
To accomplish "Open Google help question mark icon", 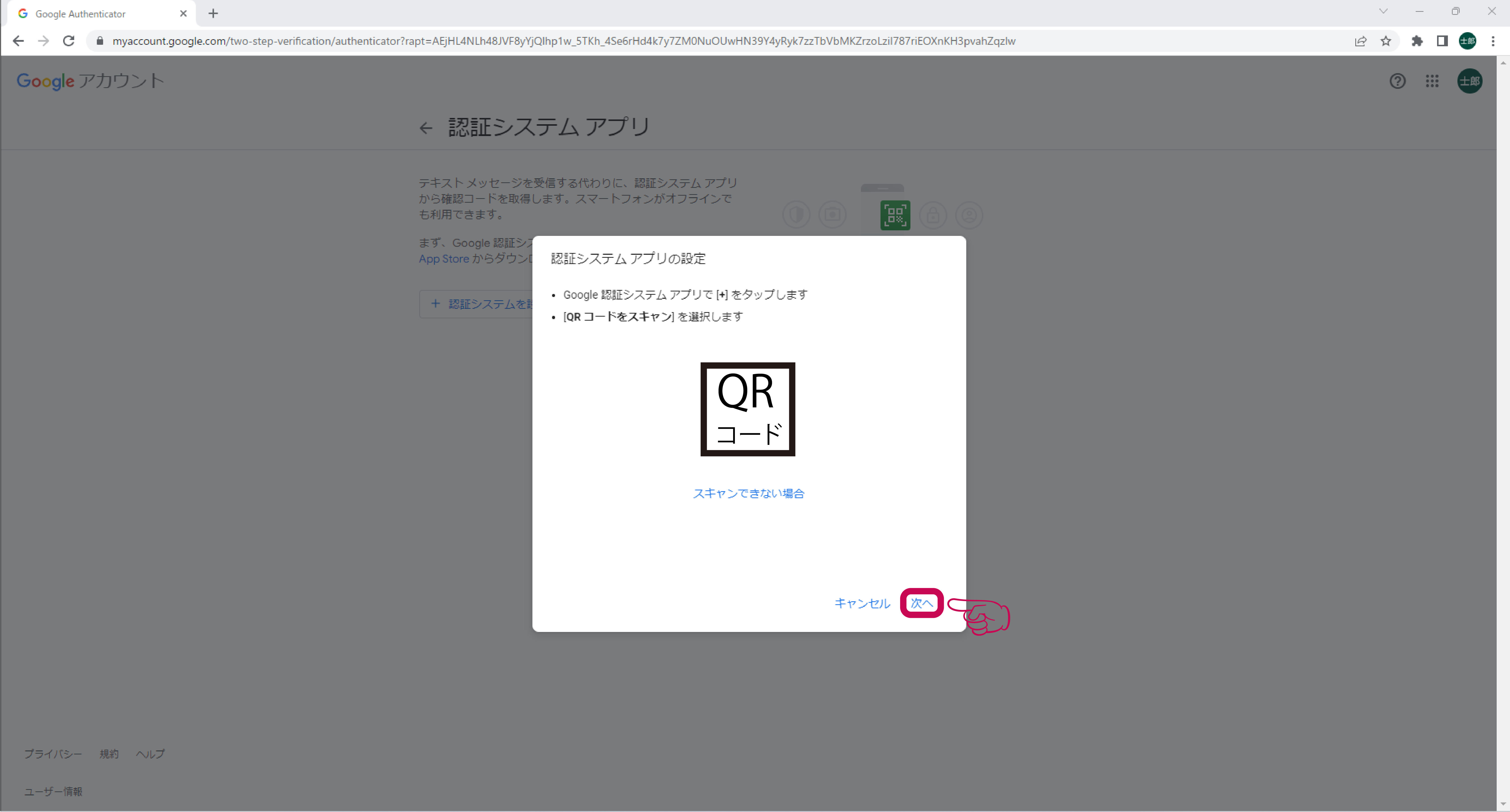I will 1397,81.
